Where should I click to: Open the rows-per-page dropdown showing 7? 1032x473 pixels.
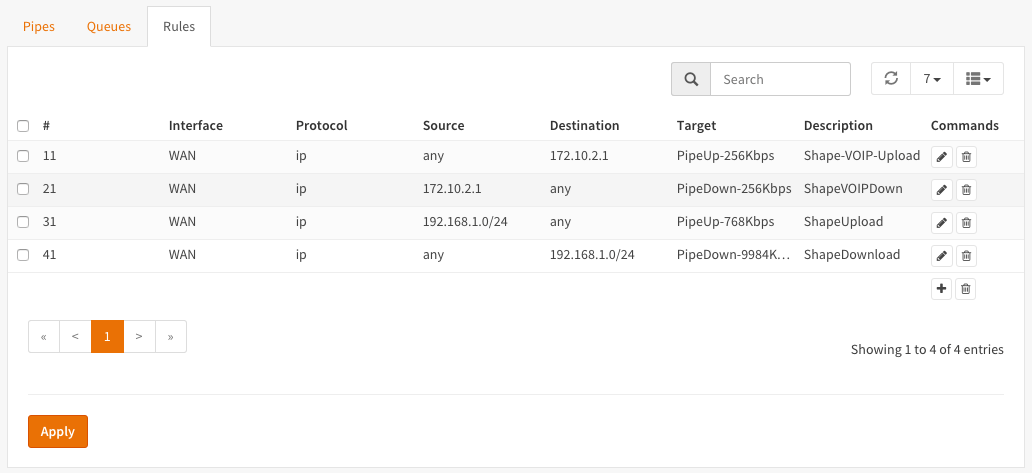(x=931, y=79)
